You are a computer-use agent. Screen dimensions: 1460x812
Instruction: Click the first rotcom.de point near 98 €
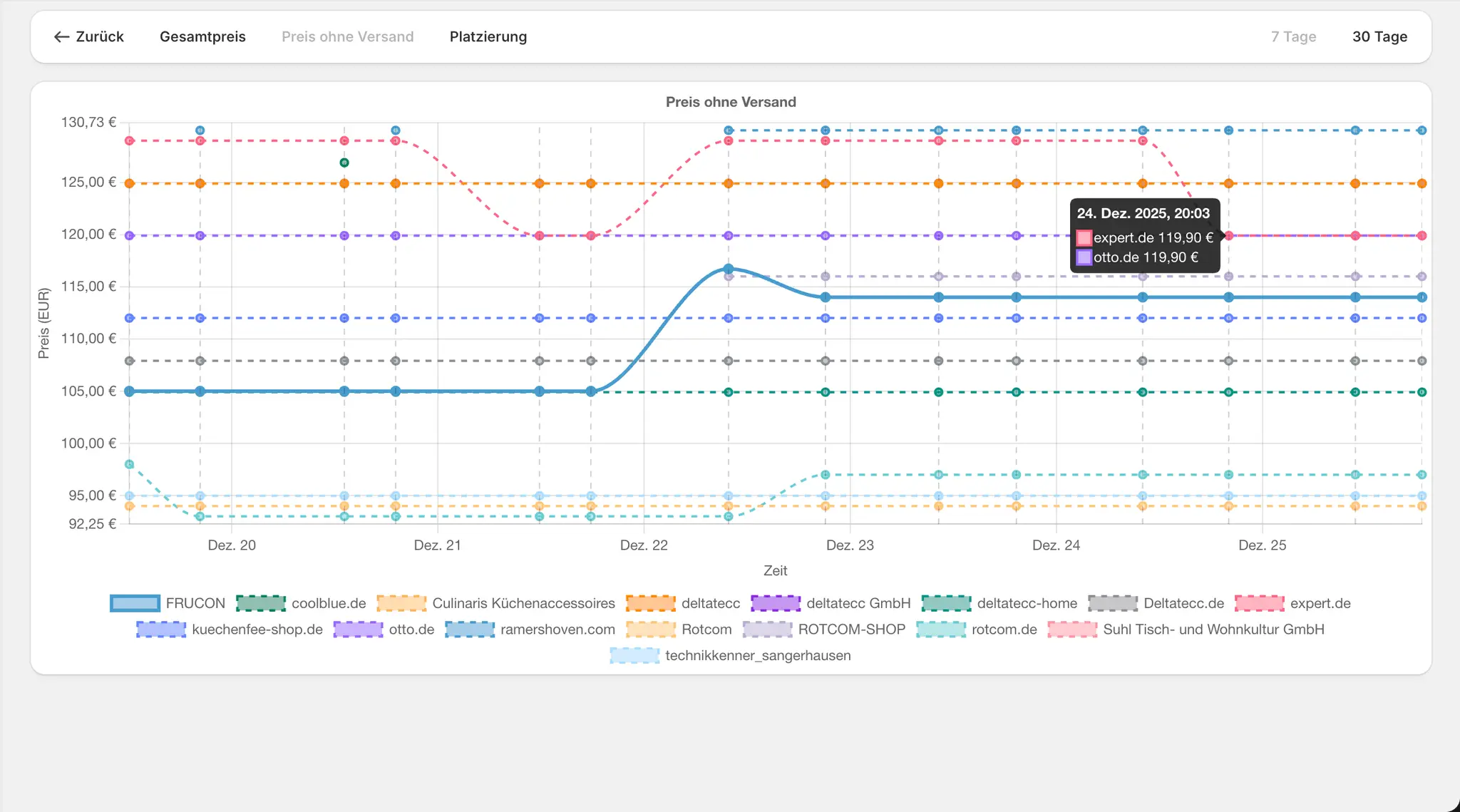[x=129, y=465]
